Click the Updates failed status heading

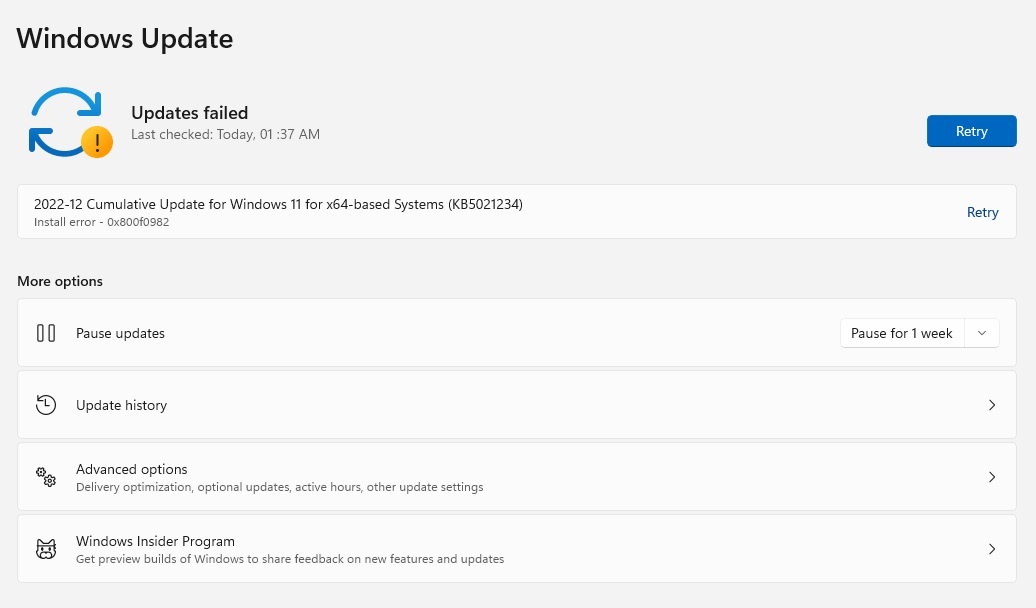pos(190,113)
